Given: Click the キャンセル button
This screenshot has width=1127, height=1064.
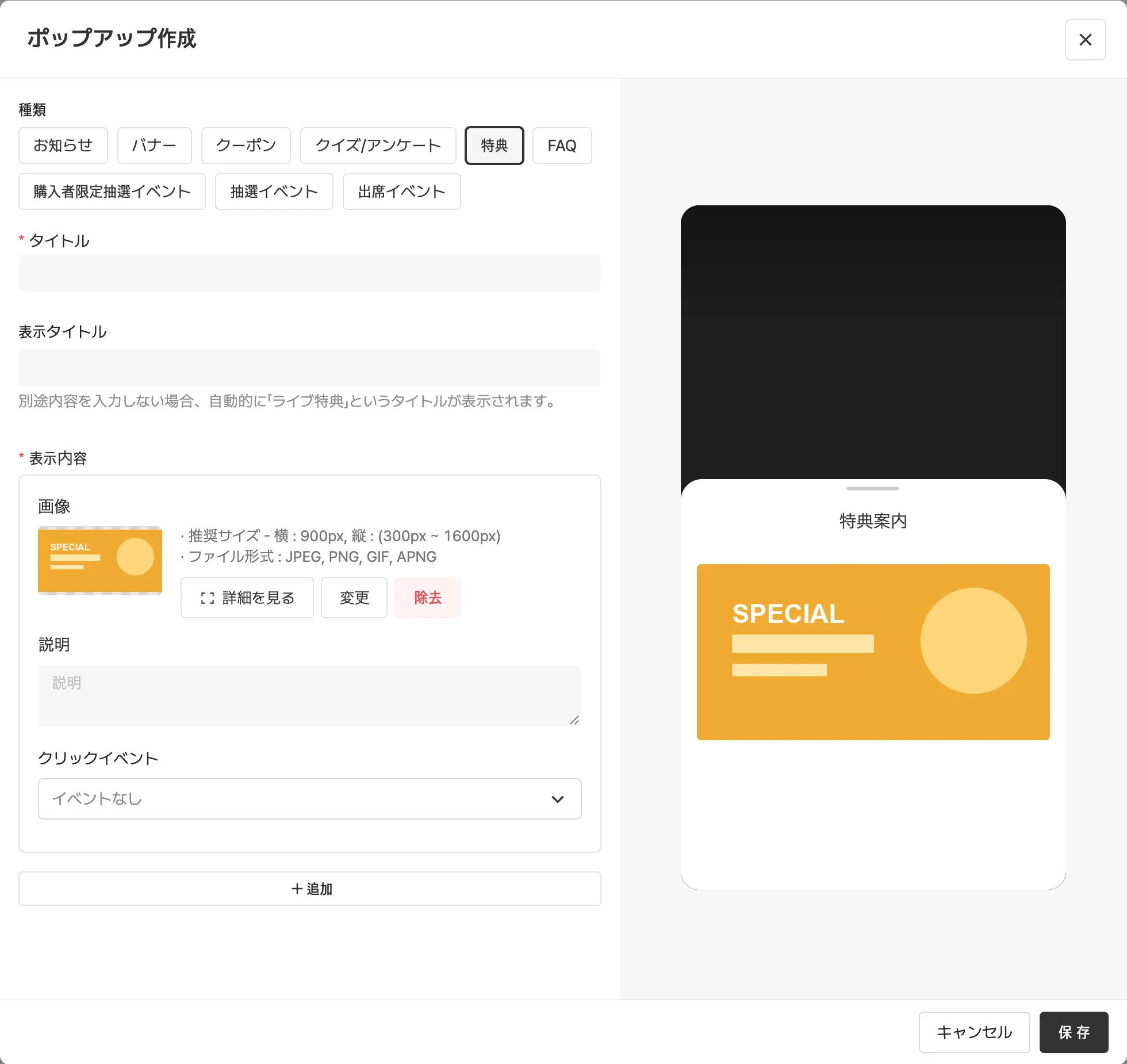Looking at the screenshot, I should pyautogui.click(x=974, y=1032).
